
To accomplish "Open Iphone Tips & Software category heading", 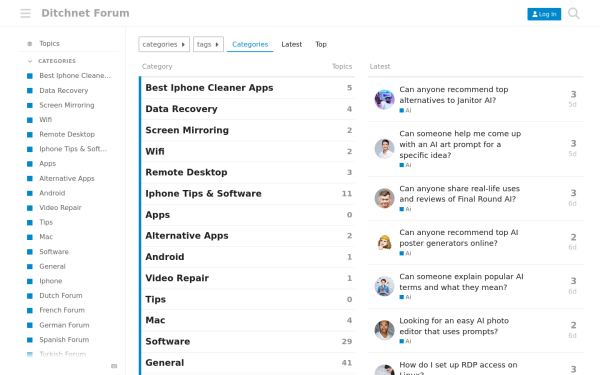I will [203, 194].
